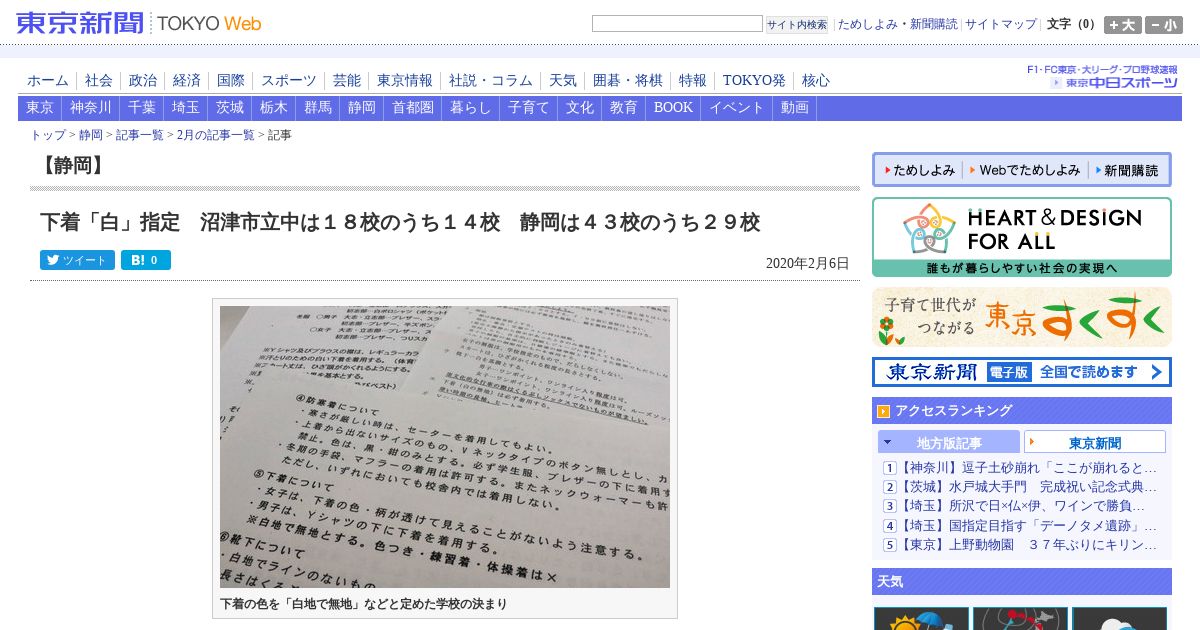Click the 東京新聞 TOKYO Web logo
The height and width of the screenshot is (630, 1200).
[139, 23]
